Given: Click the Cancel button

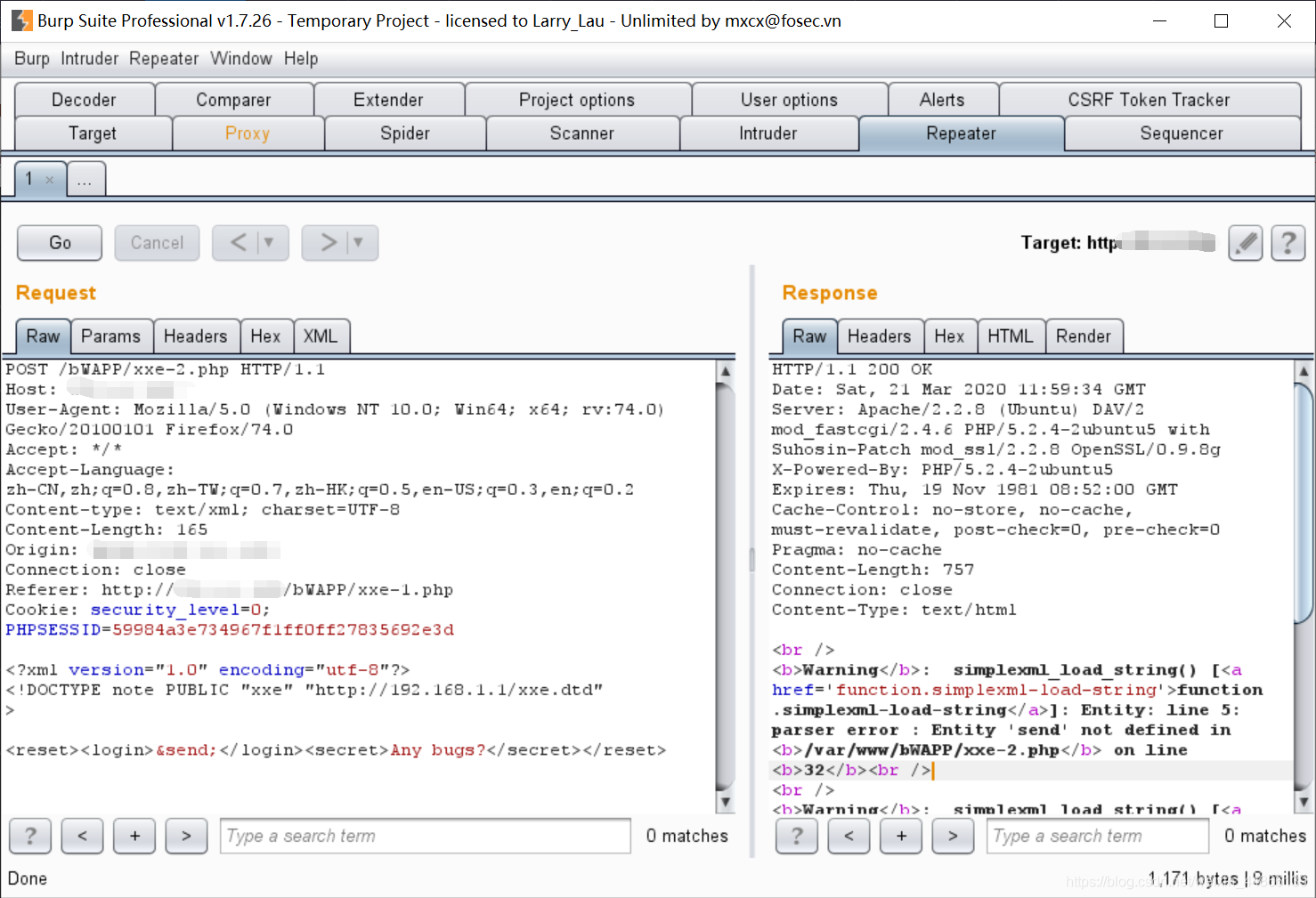Looking at the screenshot, I should 157,242.
